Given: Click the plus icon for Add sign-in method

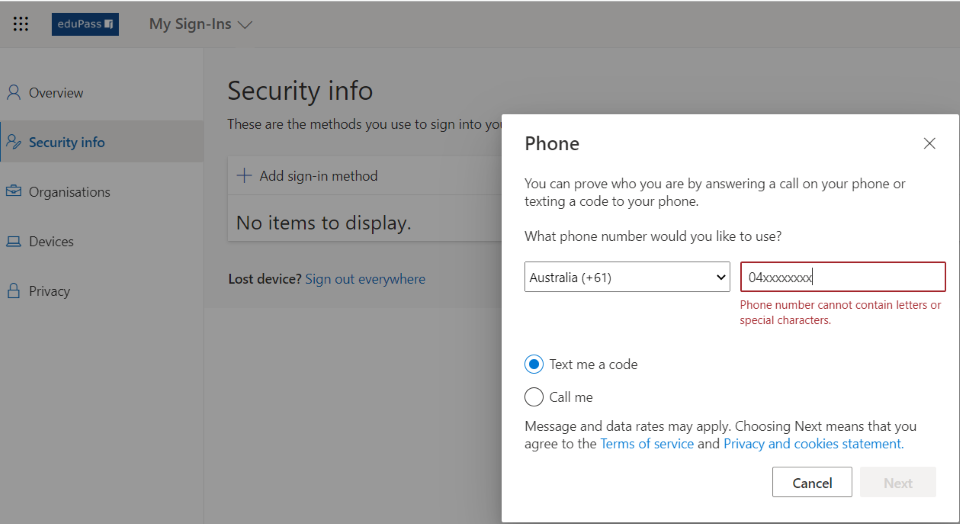Looking at the screenshot, I should [x=244, y=176].
